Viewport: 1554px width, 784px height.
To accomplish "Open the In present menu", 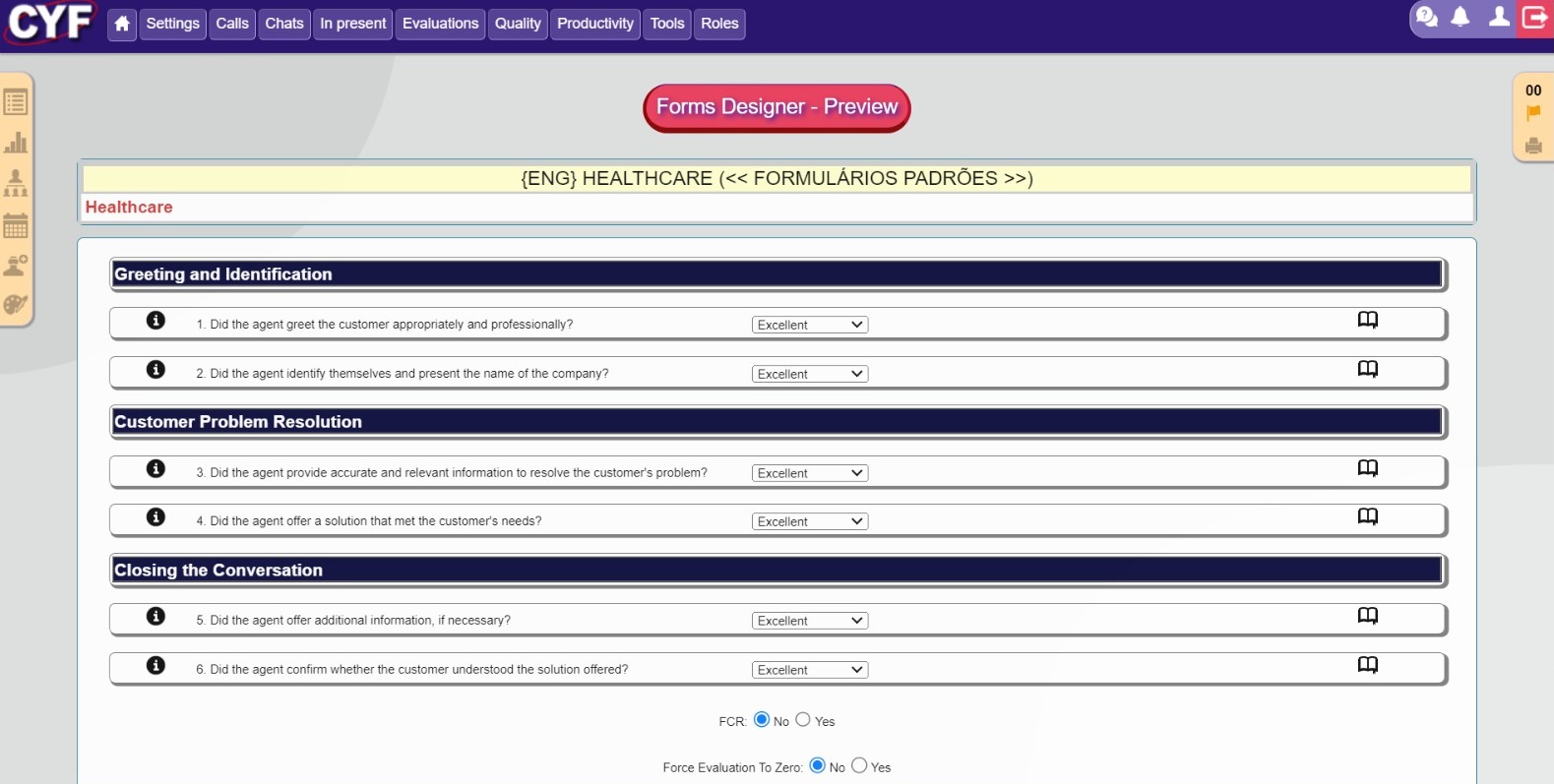I will pos(353,24).
